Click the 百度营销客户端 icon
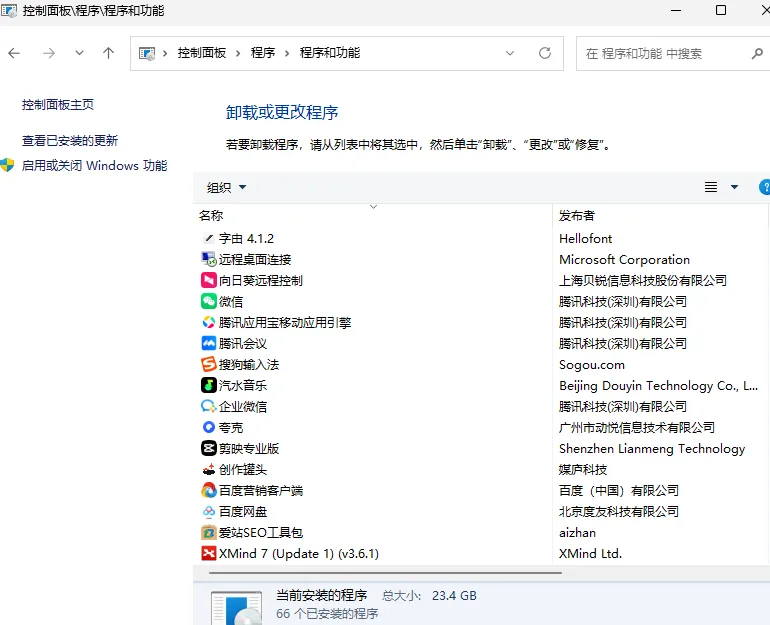 pyautogui.click(x=209, y=490)
